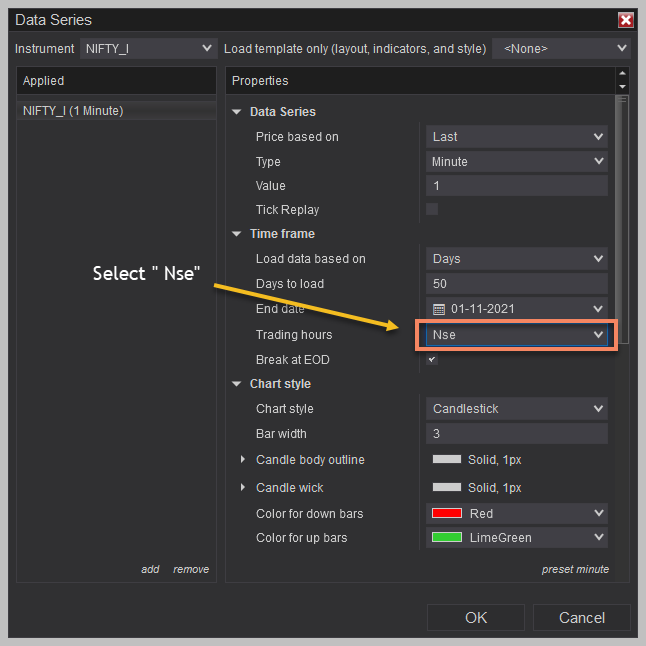Collapse the Data Series section triangle
The height and width of the screenshot is (646, 646).
tap(236, 112)
